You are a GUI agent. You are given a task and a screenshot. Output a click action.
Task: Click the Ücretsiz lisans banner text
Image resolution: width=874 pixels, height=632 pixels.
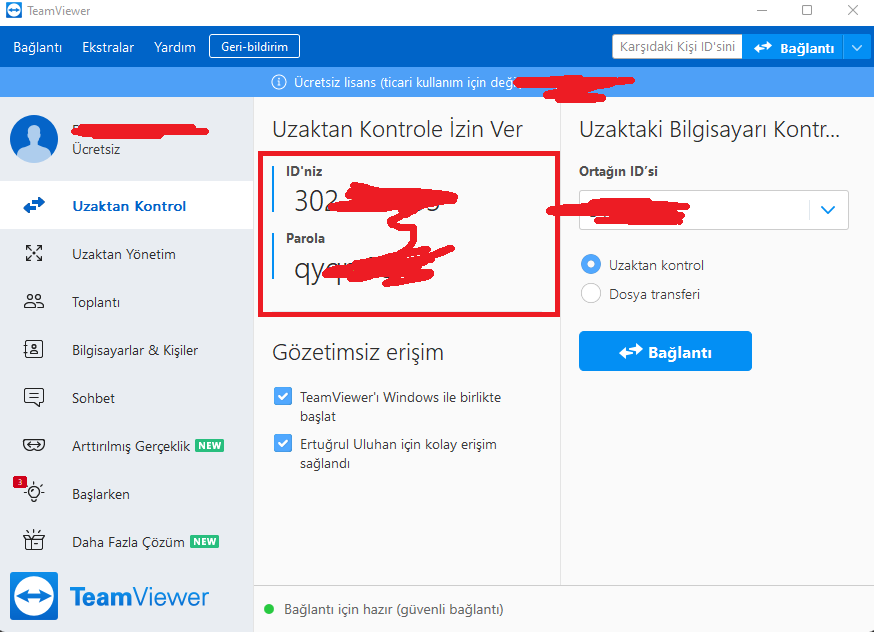(x=406, y=82)
